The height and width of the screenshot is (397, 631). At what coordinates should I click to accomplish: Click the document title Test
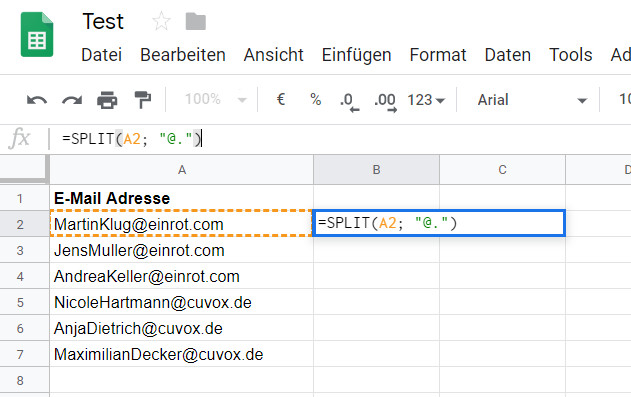103,21
